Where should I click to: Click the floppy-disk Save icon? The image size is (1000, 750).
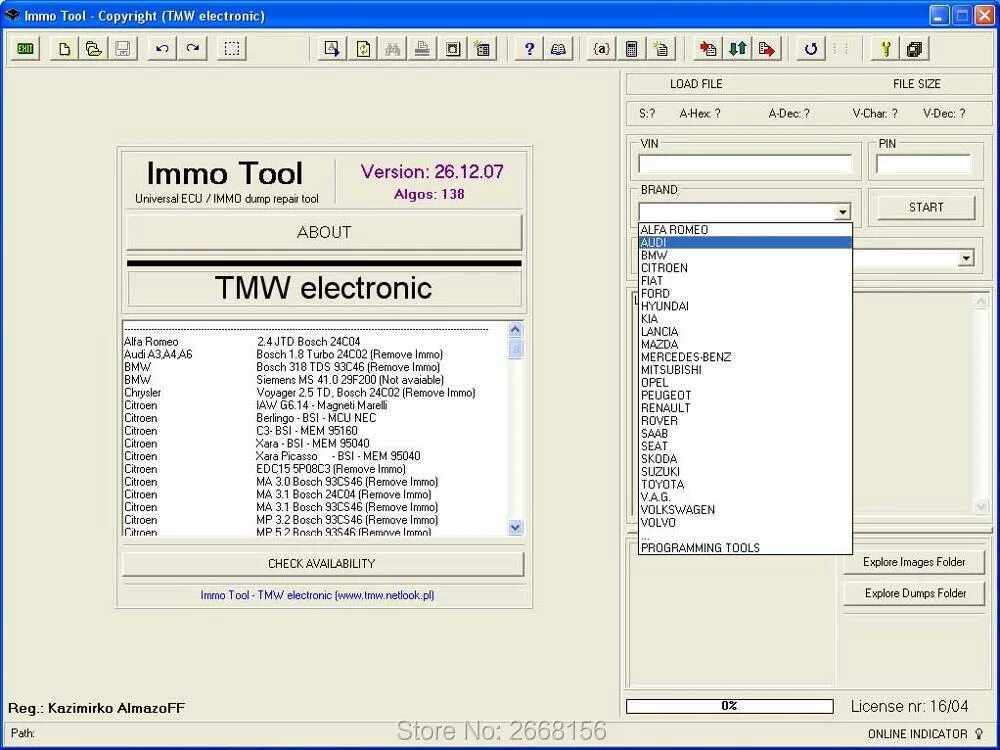(x=122, y=48)
